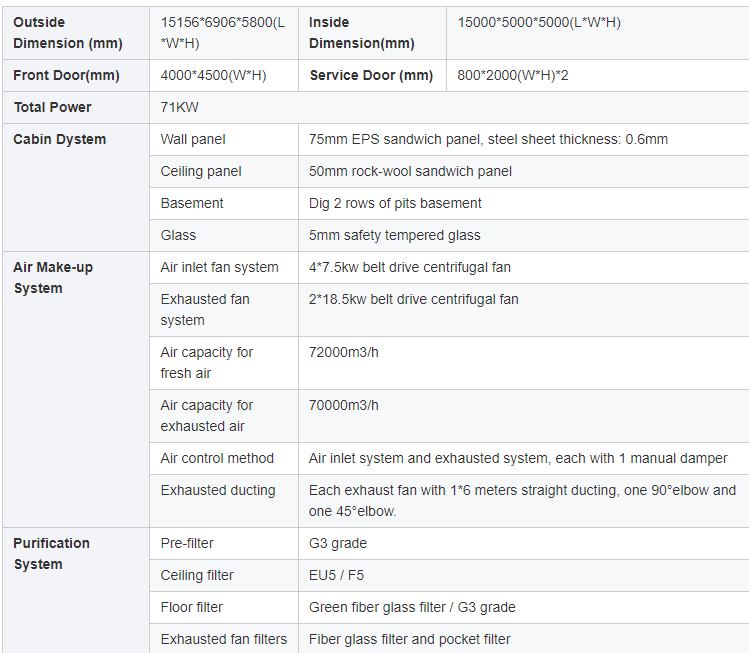
Task: Select the 15156*6906*5800 outside dimension value
Action: click(x=222, y=33)
